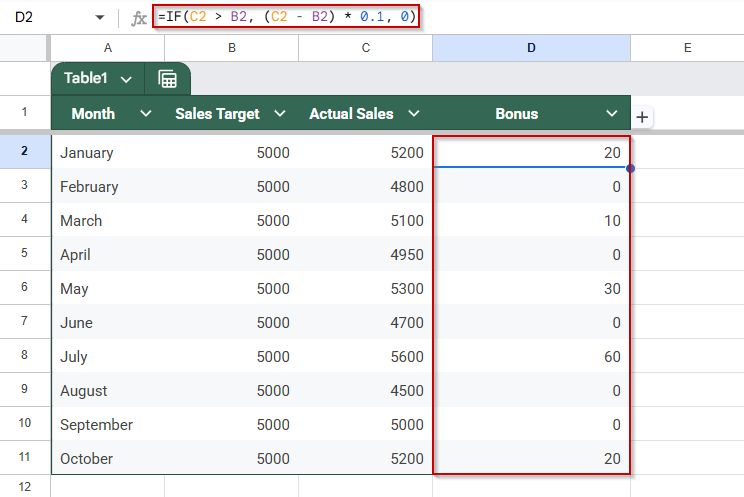Screen dimensions: 744x497
Task: Click the February cell
Action: tap(108, 186)
